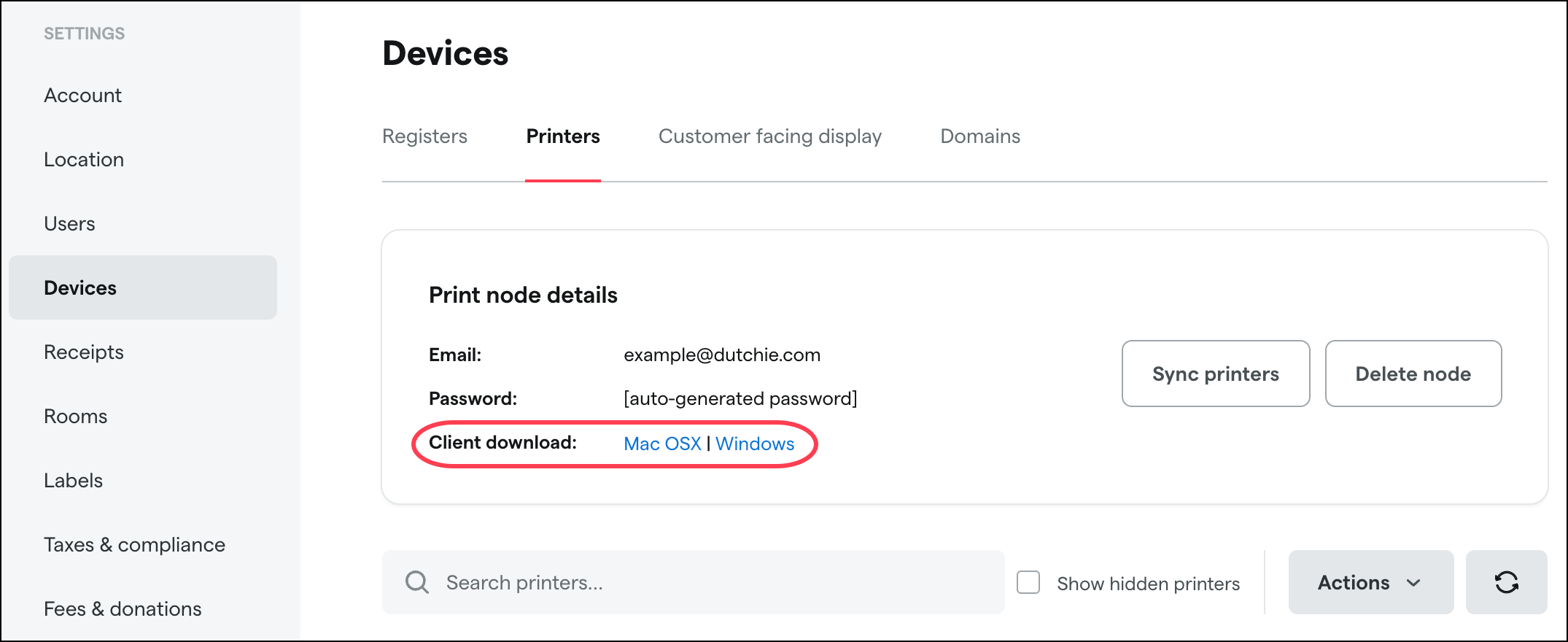The width and height of the screenshot is (1568, 642).
Task: Download the Mac OSX print node client
Action: pyautogui.click(x=661, y=443)
